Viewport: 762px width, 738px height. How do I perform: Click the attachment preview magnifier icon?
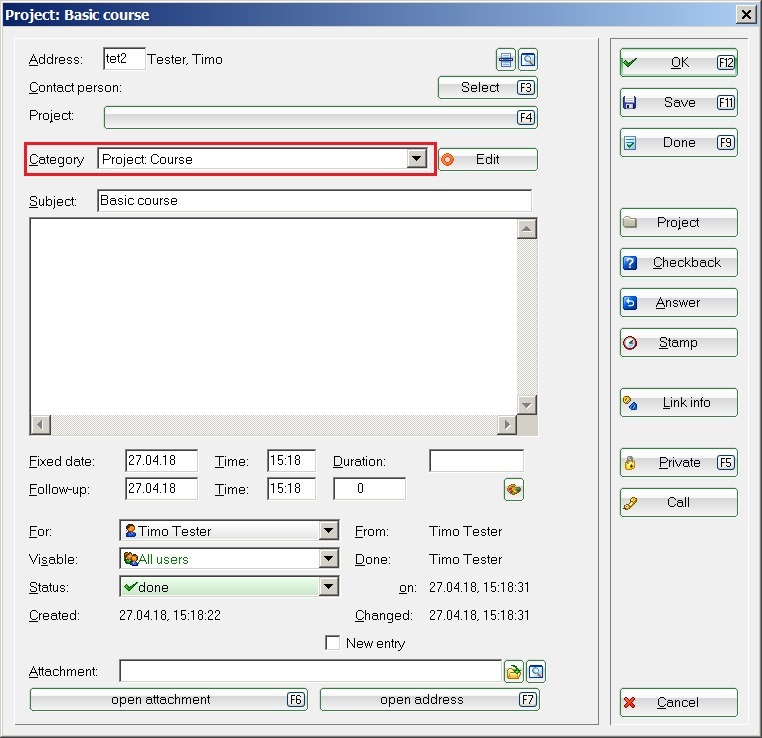(x=536, y=672)
